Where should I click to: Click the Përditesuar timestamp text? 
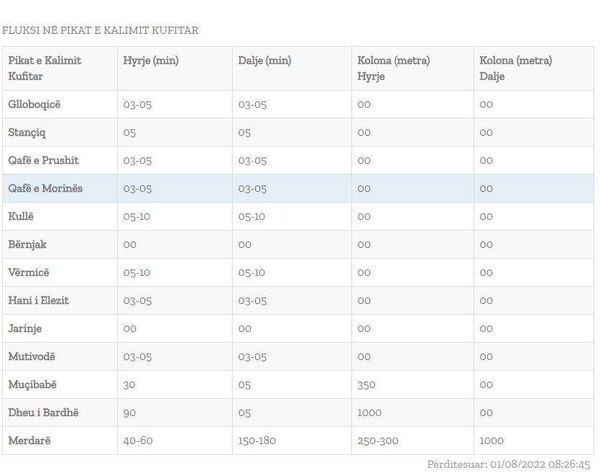point(509,465)
